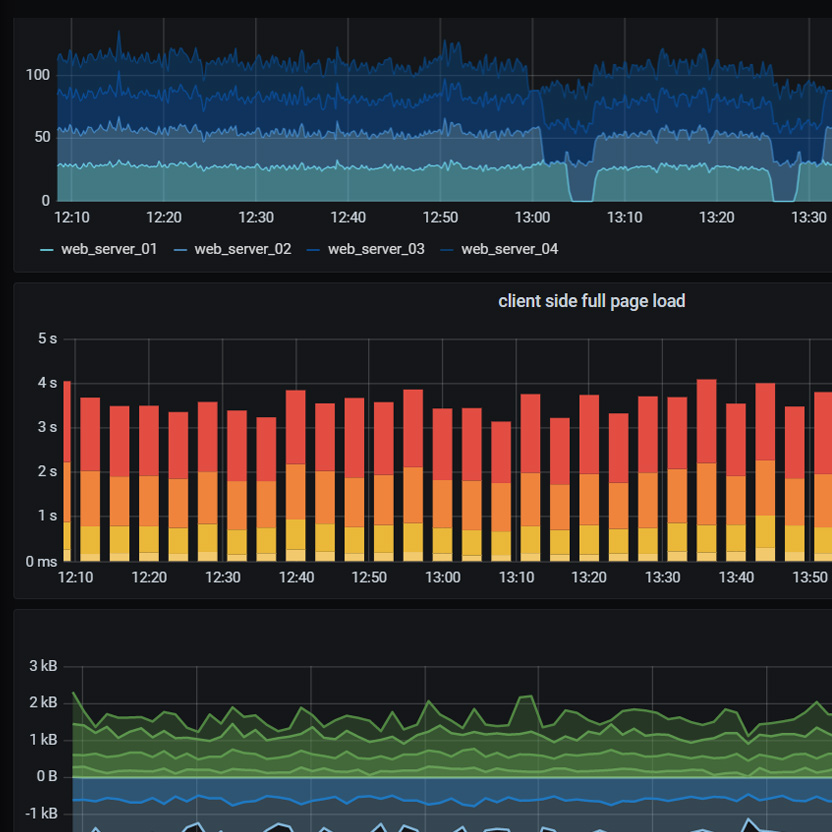Toggle web_server_02 legend entry
The image size is (832, 832).
click(242, 249)
